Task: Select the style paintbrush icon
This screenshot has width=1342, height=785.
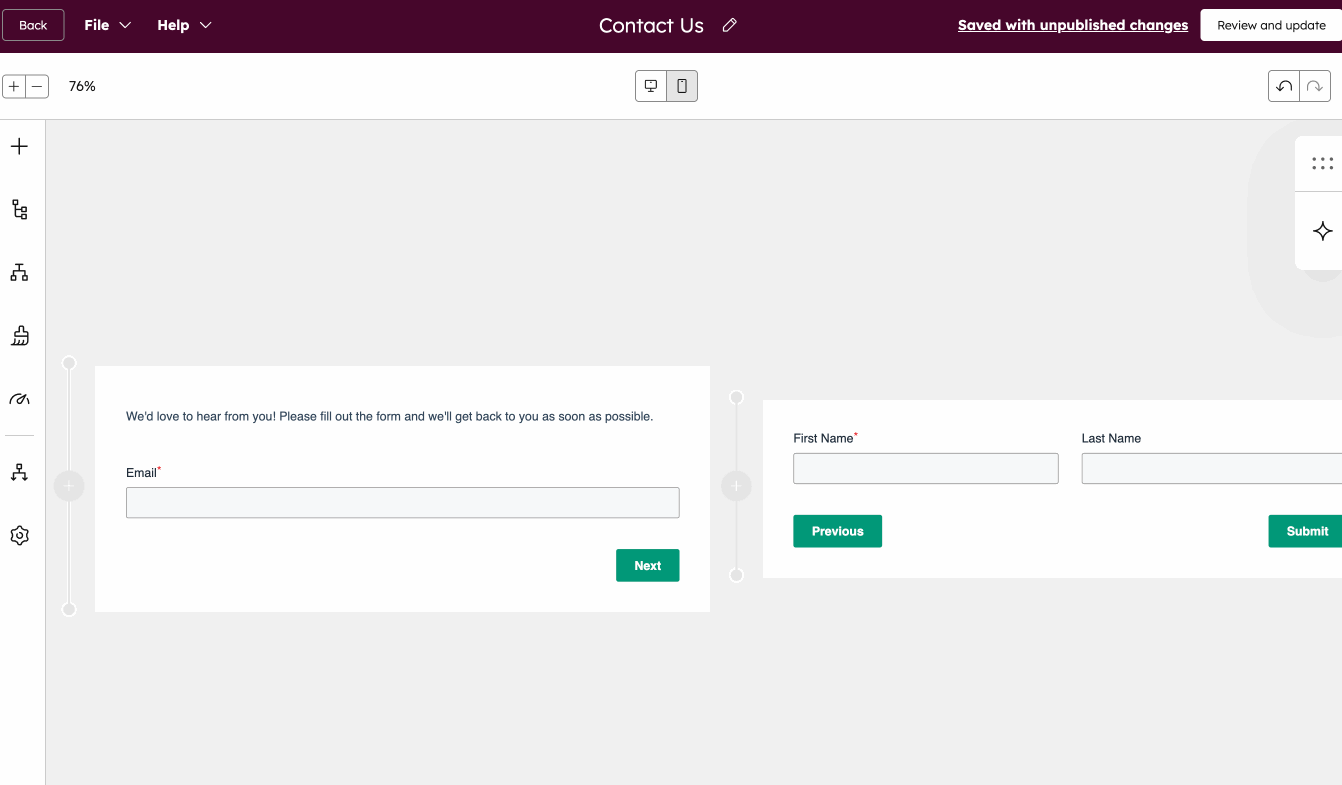Action: [x=19, y=336]
